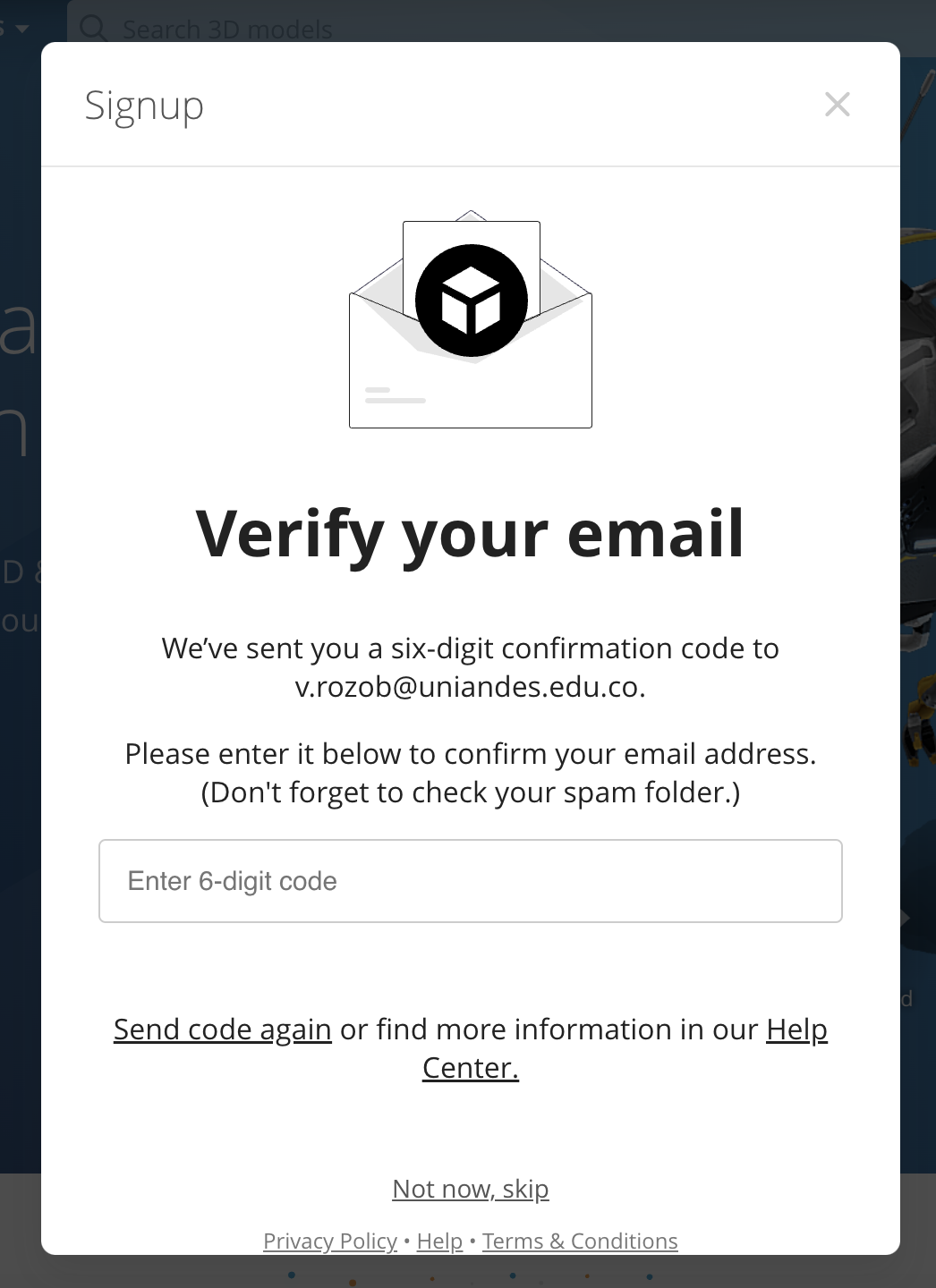Click the spam folder reminder text
936x1288 pixels.
coord(471,792)
